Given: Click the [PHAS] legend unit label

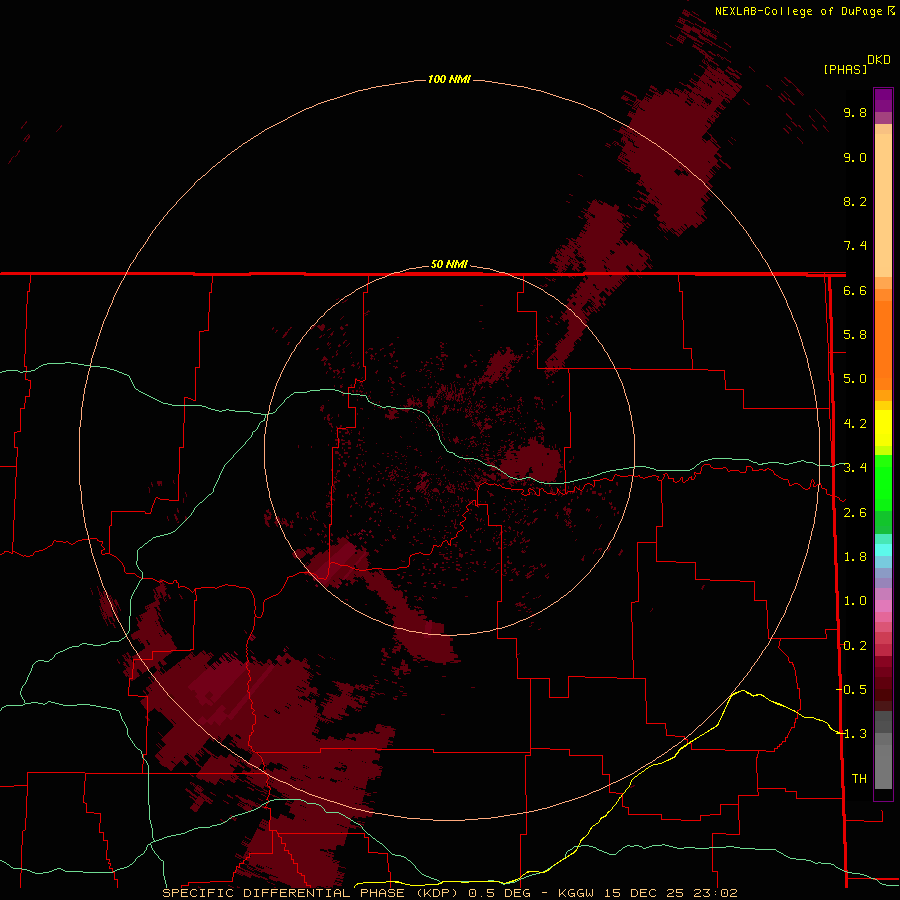Looking at the screenshot, I should [x=845, y=70].
